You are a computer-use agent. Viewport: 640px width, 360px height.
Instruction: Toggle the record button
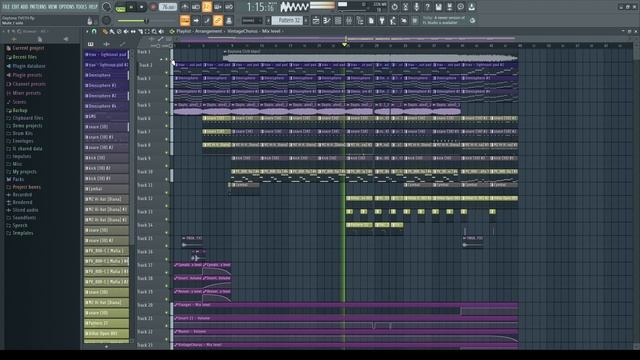click(153, 7)
